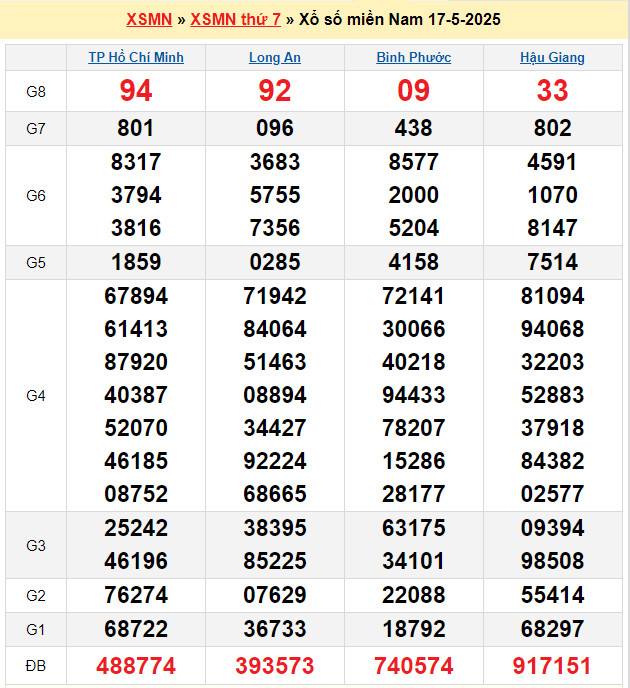The height and width of the screenshot is (688, 630).
Task: Click G5 number 7514
Action: [x=552, y=262]
